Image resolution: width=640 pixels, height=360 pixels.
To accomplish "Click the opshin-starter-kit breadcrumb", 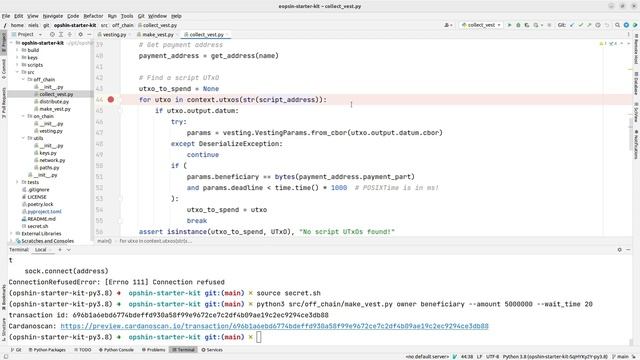I will (75, 25).
